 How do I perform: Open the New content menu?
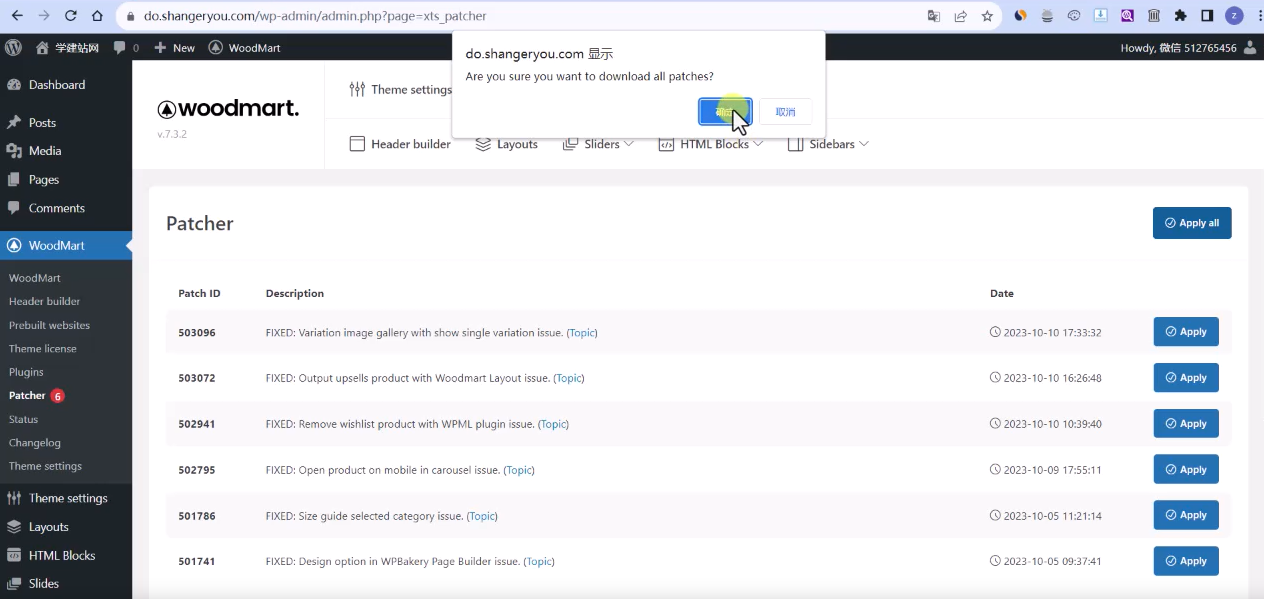[174, 47]
